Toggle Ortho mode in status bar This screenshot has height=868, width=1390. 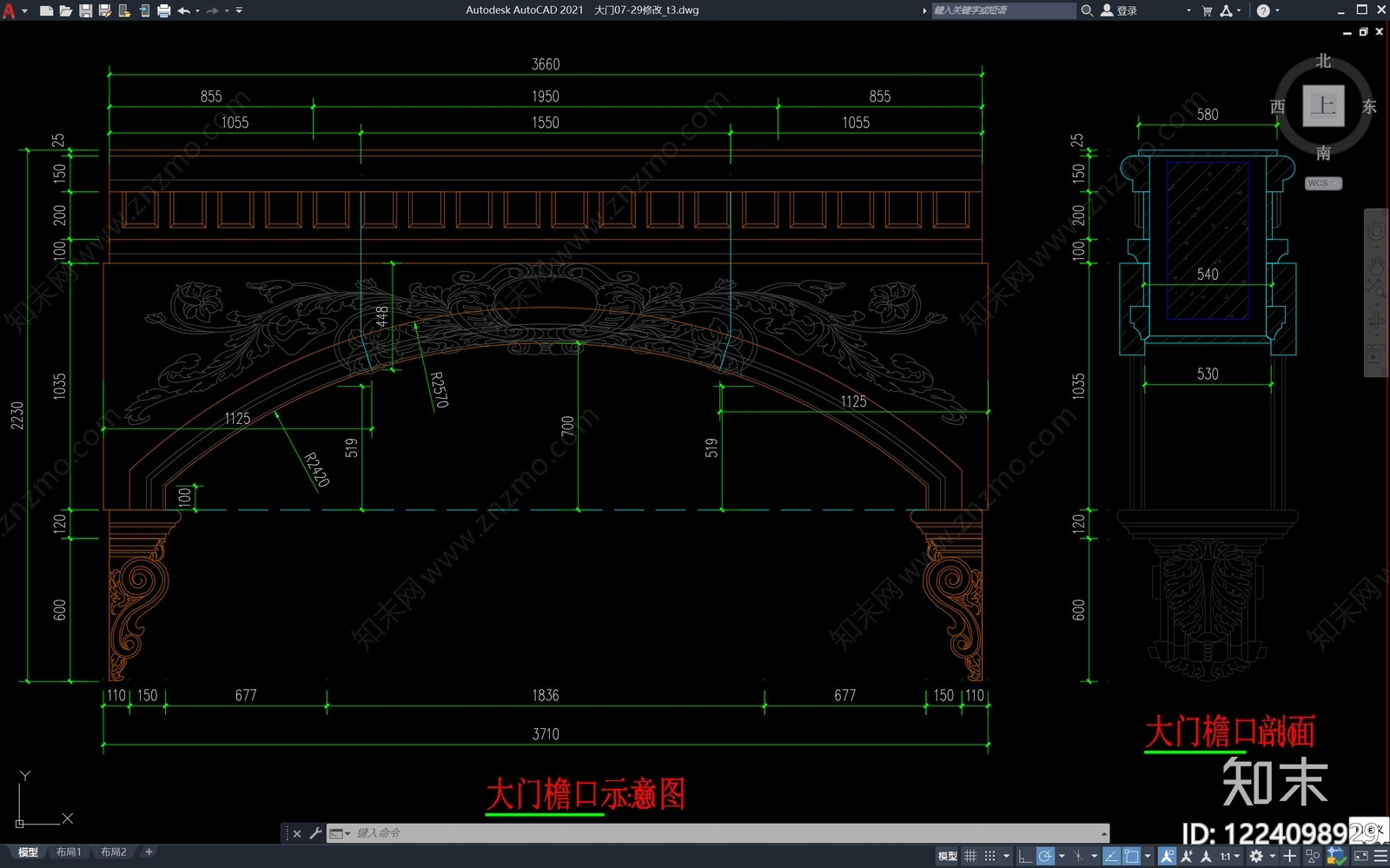point(1025,856)
